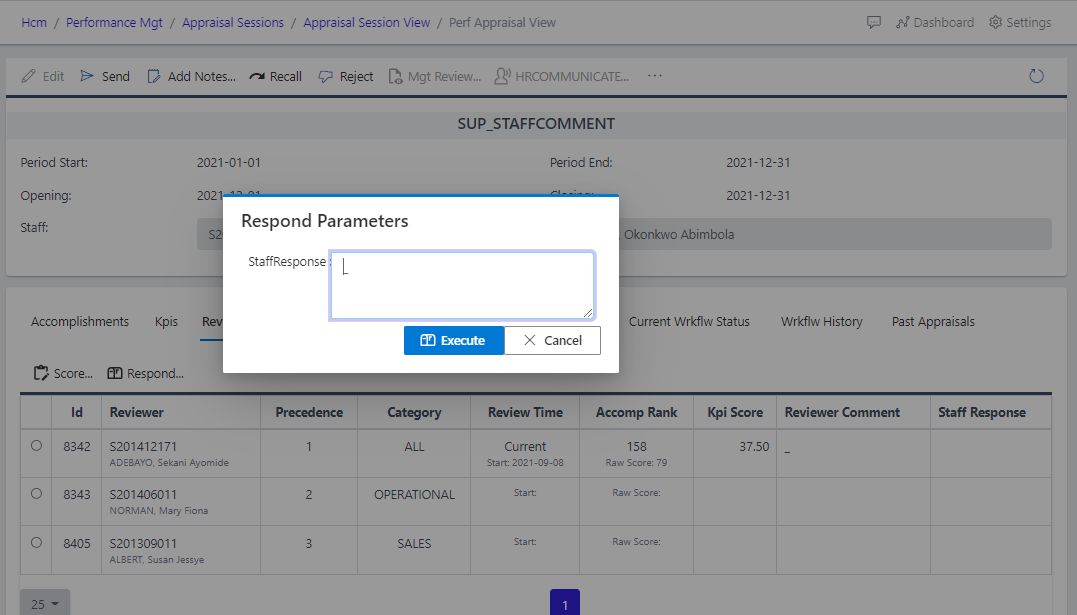Screen dimensions: 1077x615
Task: Open Mgt Review from the toolbar
Action: click(434, 75)
